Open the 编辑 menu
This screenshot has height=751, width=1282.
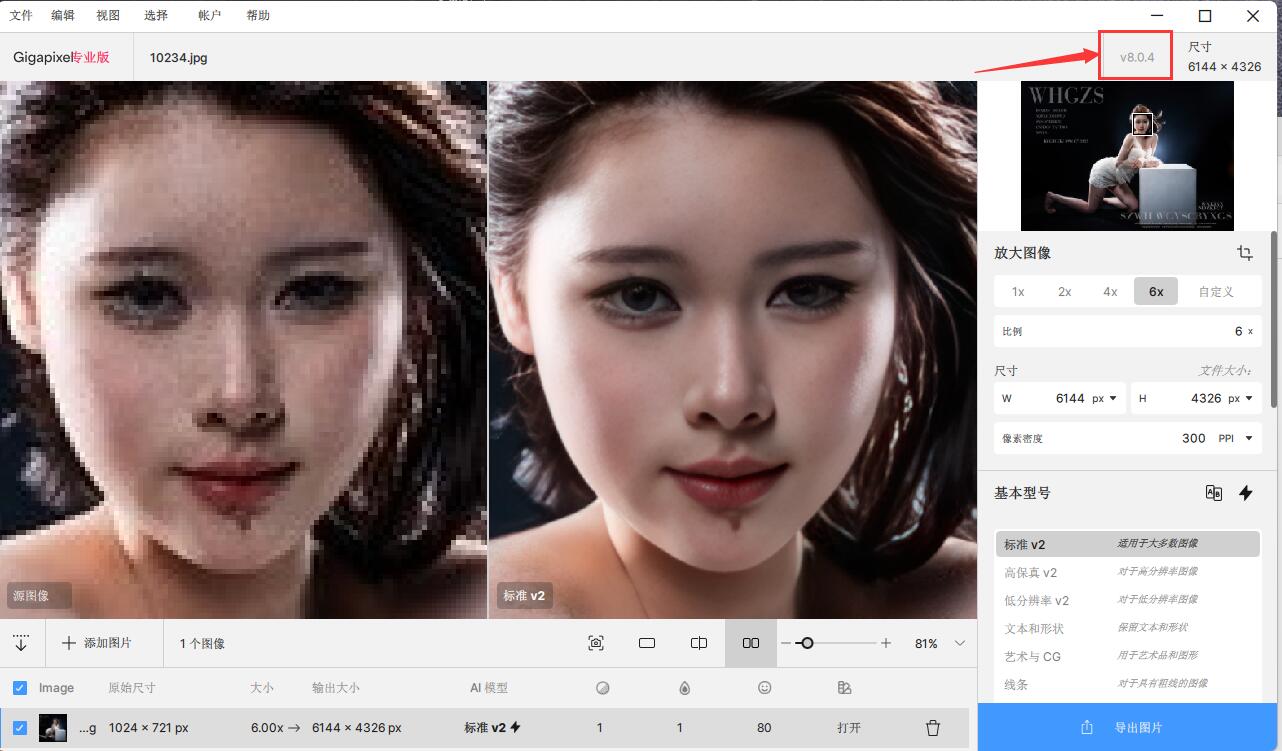[63, 16]
